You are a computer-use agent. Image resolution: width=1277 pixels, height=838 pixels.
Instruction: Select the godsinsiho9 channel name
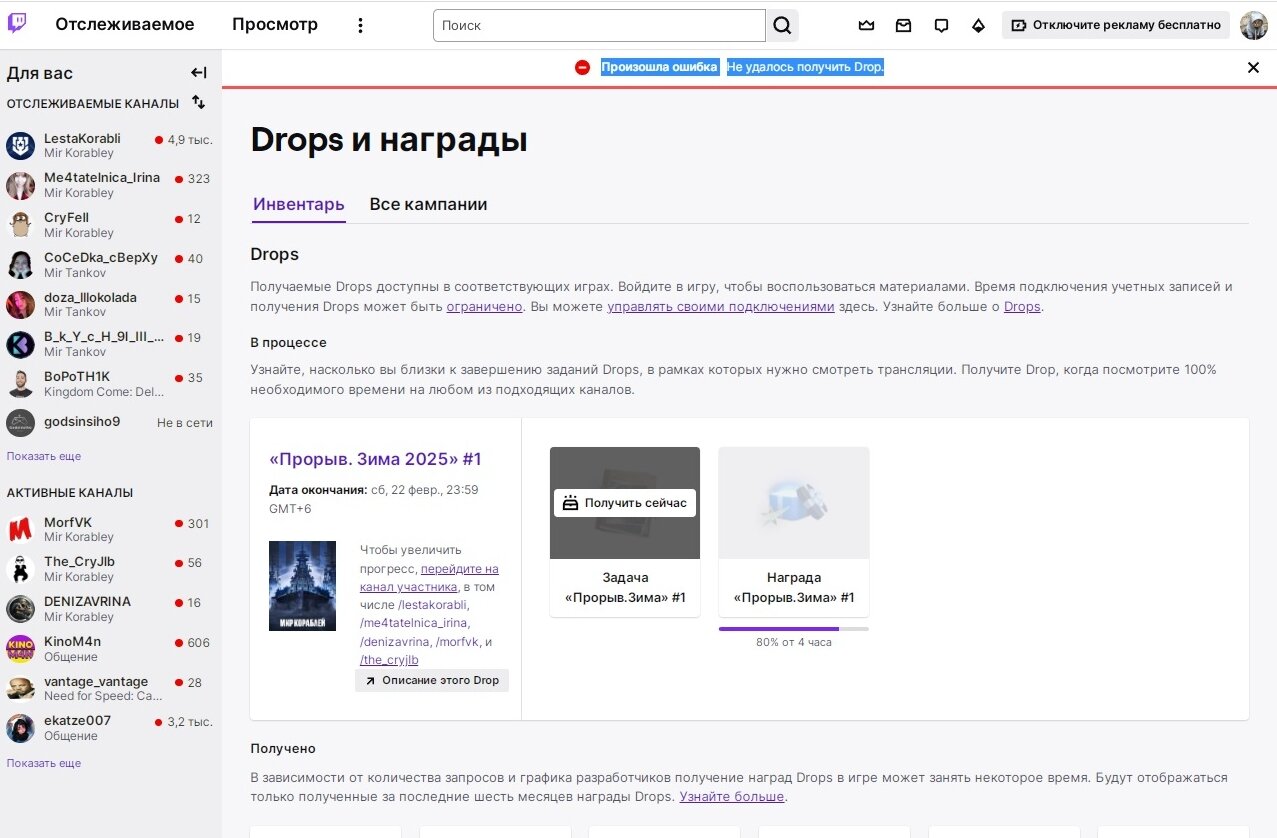click(x=82, y=422)
